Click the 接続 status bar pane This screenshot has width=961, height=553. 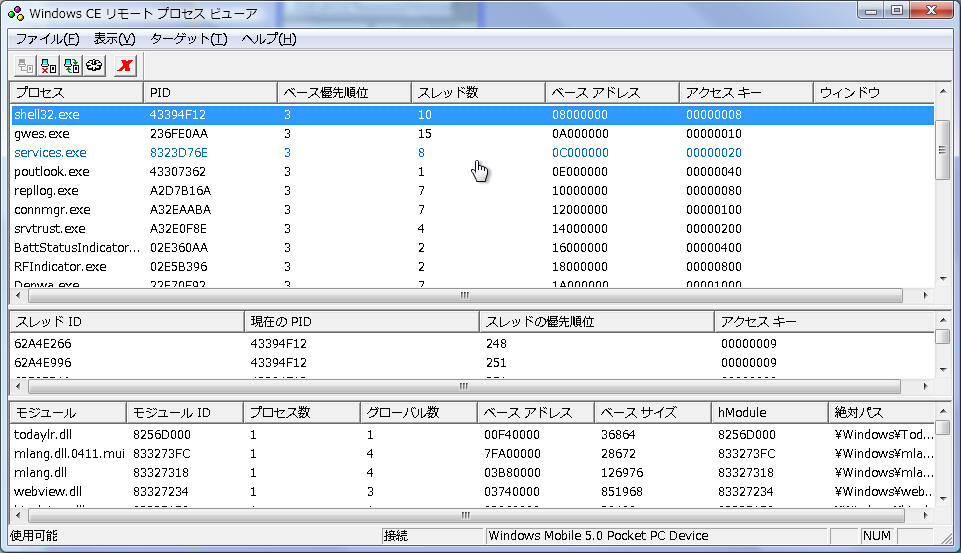pyautogui.click(x=433, y=536)
